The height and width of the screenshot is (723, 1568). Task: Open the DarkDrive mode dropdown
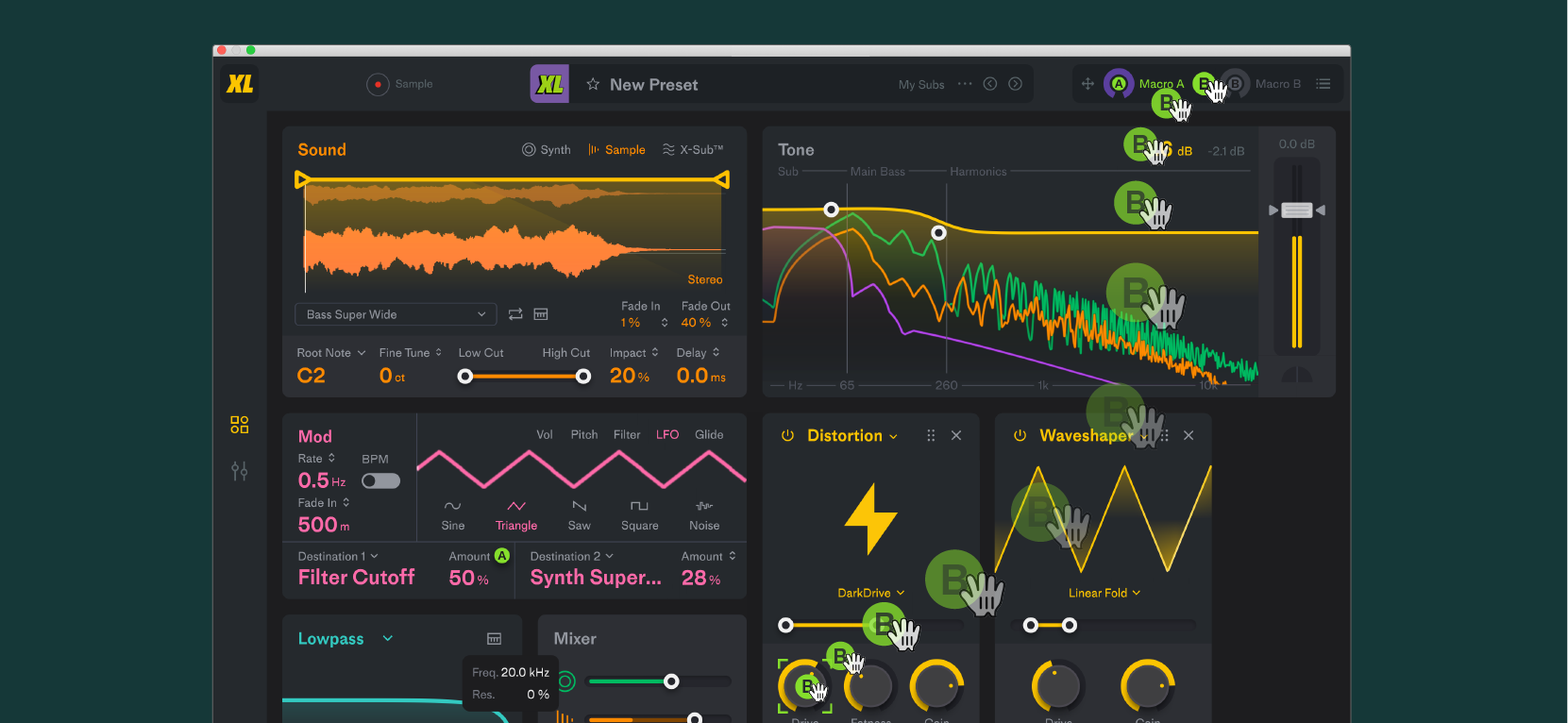coord(870,593)
